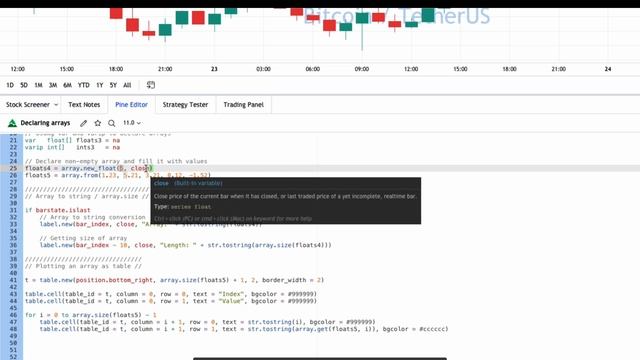Click 'close' heading in tooltip popup
This screenshot has width=640, height=360.
pos(161,183)
